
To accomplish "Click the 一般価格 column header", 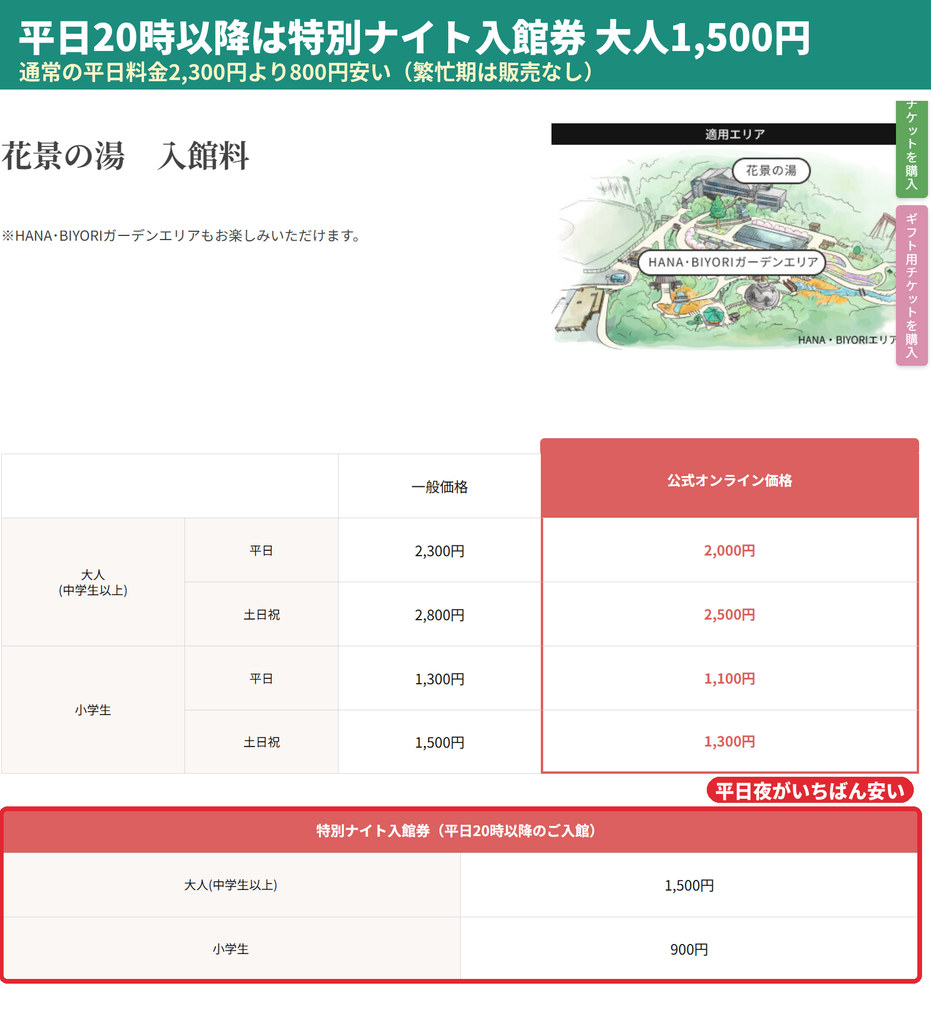I will [439, 487].
